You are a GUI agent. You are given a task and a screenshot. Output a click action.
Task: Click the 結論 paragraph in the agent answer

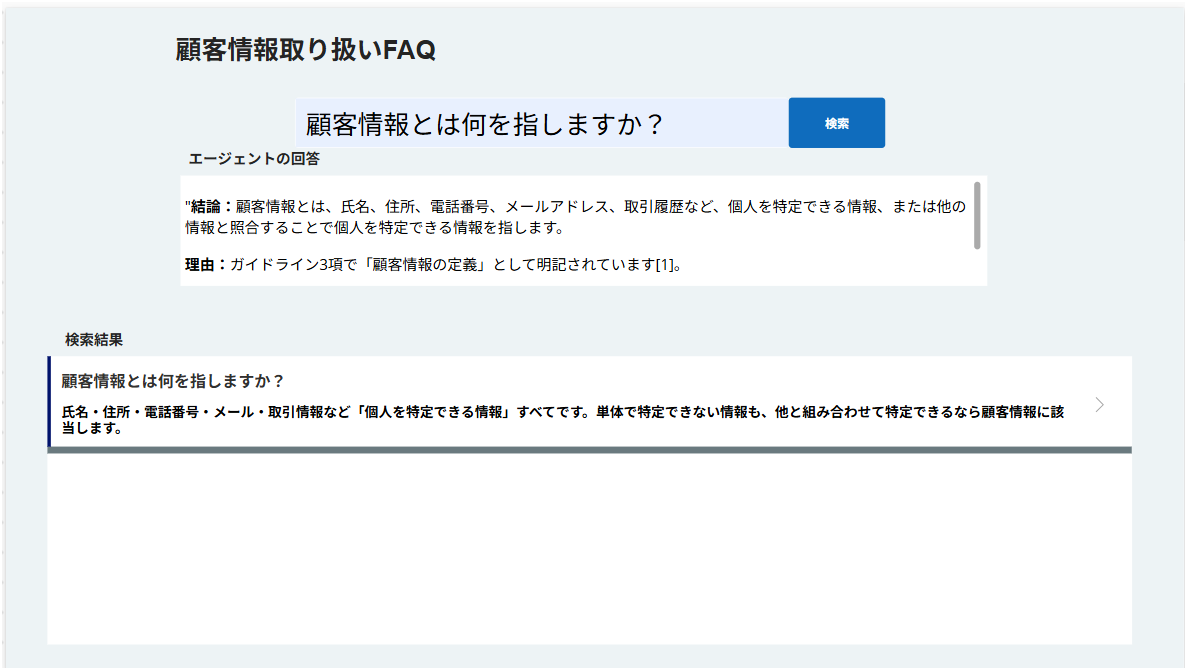coord(575,217)
